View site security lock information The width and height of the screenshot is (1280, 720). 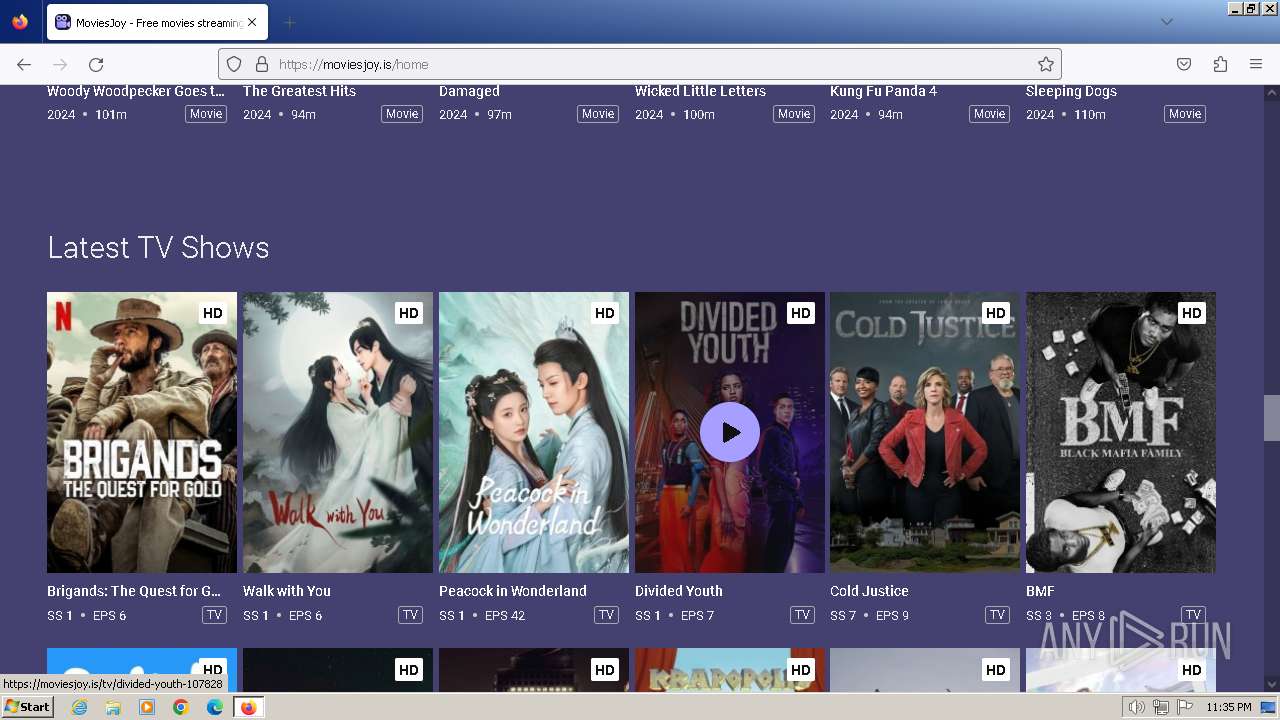[262, 64]
